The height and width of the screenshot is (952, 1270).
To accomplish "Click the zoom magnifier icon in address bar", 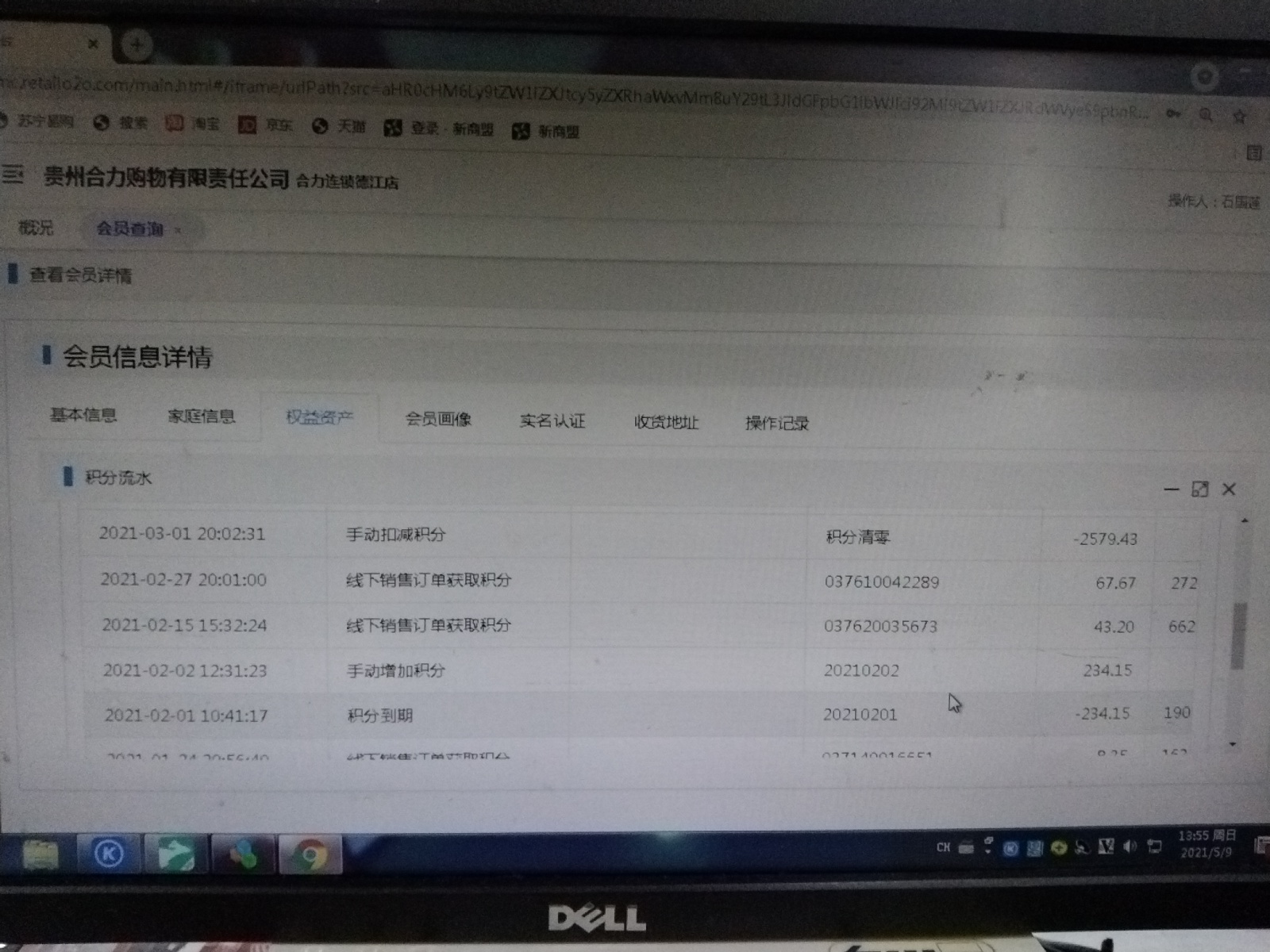I will click(x=1206, y=116).
